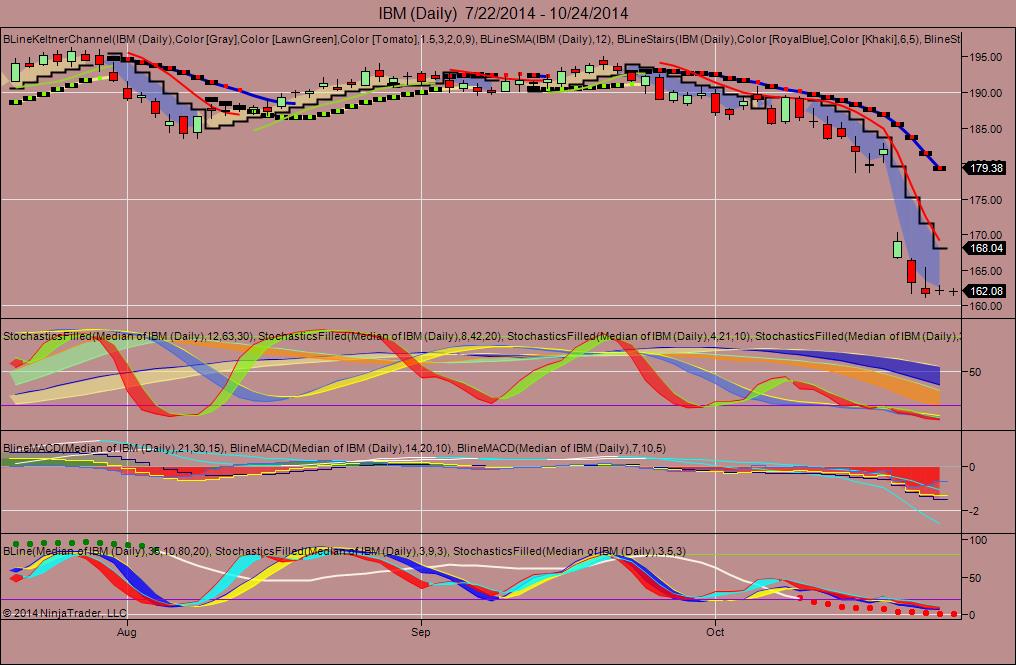Click the 195.00 price axis label
The image size is (1016, 665).
point(986,57)
